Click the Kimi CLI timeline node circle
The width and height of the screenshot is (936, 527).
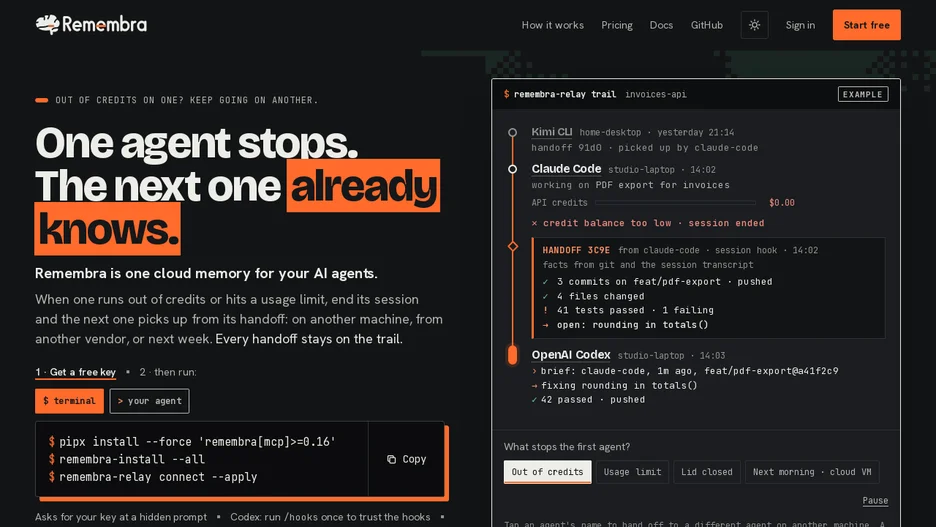click(512, 132)
